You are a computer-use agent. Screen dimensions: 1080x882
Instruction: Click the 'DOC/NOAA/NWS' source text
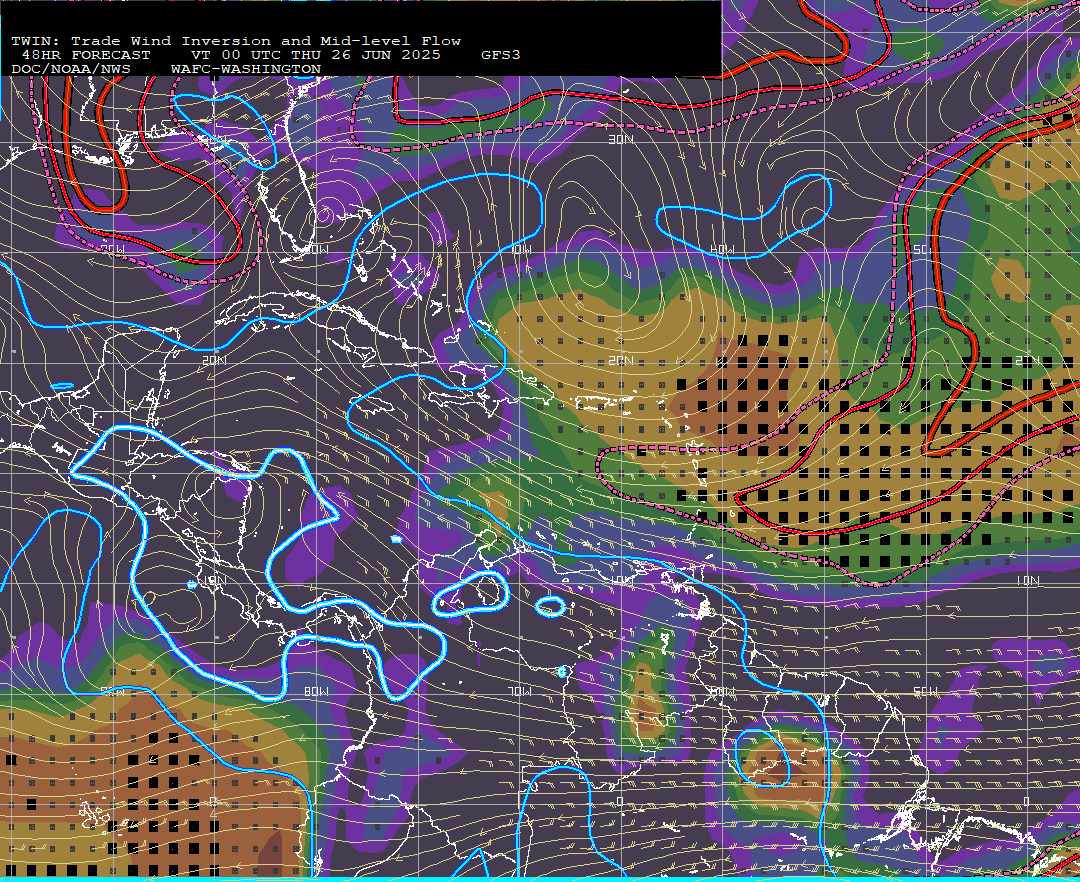pos(71,70)
